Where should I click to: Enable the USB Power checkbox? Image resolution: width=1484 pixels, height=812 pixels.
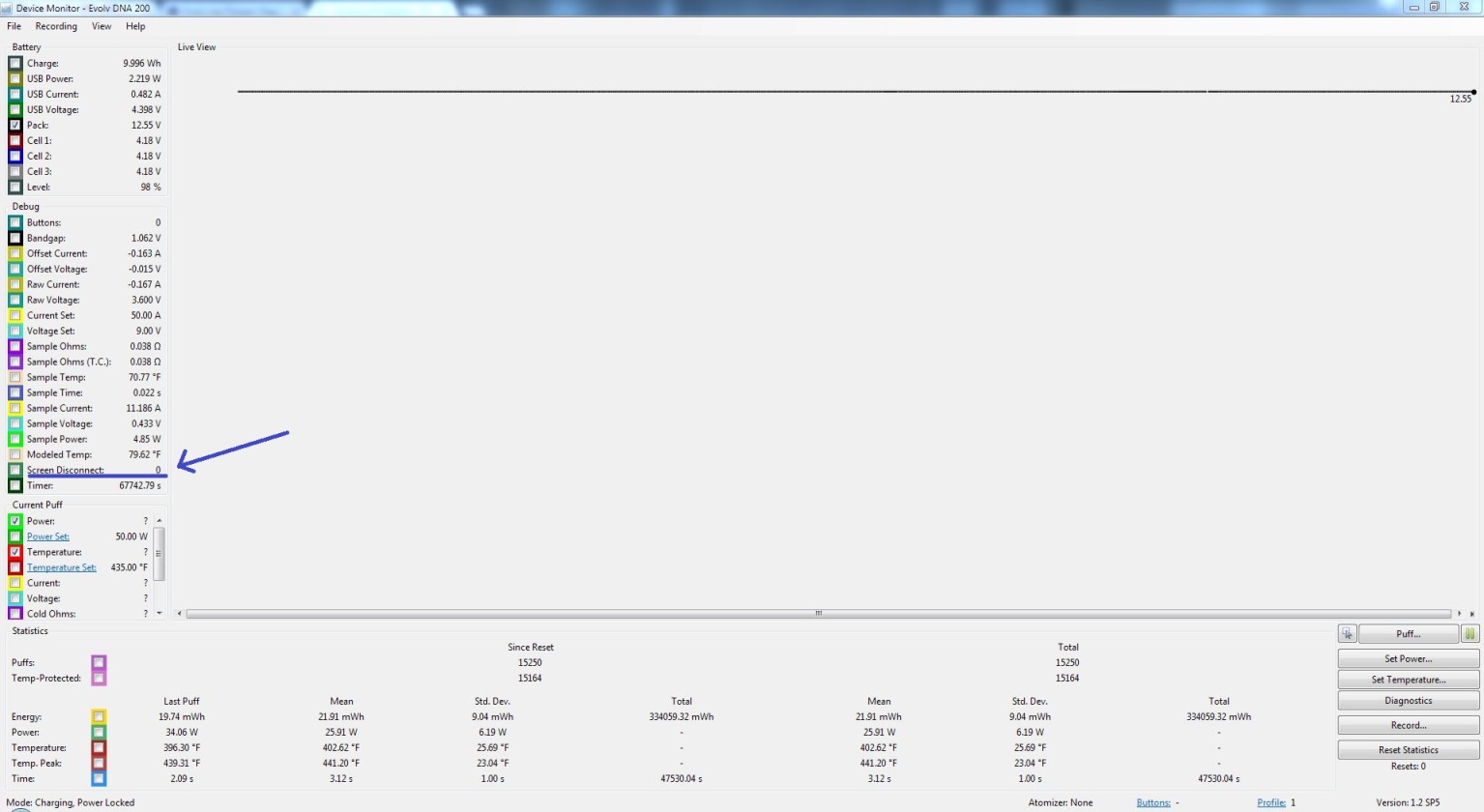pyautogui.click(x=15, y=79)
